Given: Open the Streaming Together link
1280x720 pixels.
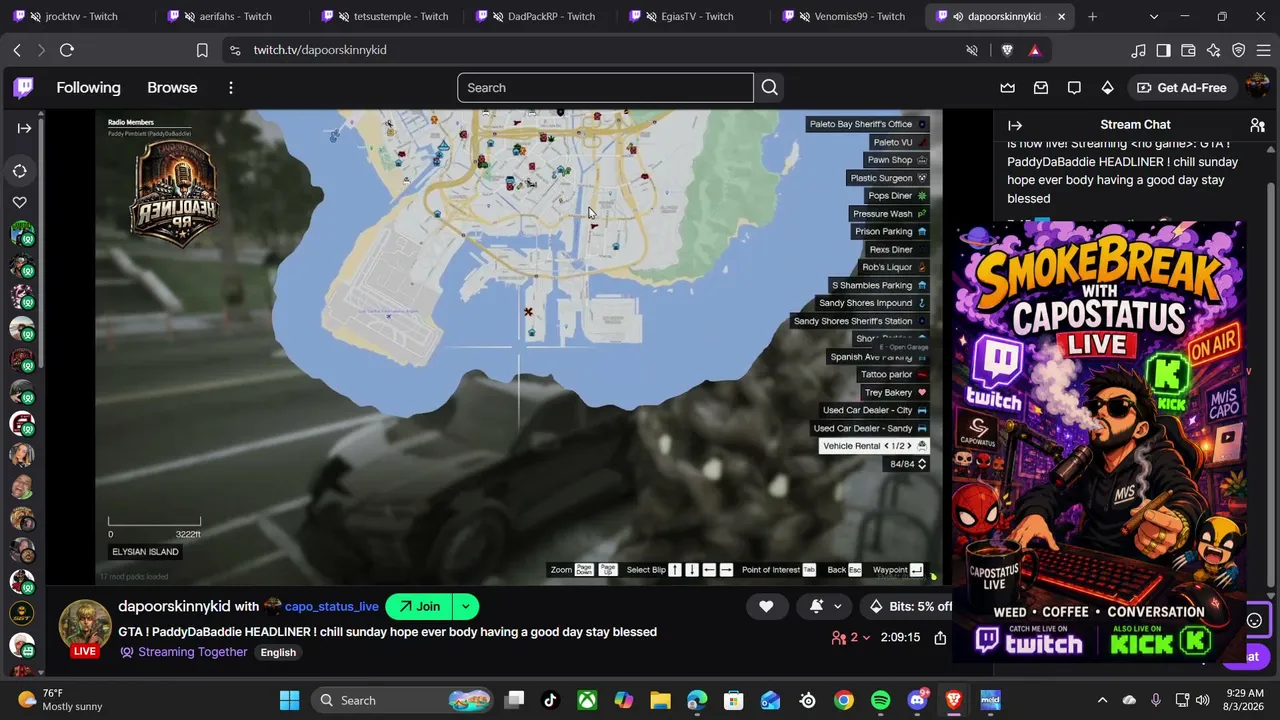Looking at the screenshot, I should pyautogui.click(x=192, y=652).
